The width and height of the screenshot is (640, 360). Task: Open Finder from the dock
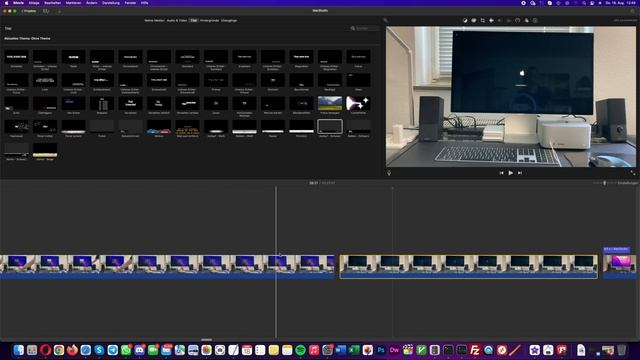[18, 350]
